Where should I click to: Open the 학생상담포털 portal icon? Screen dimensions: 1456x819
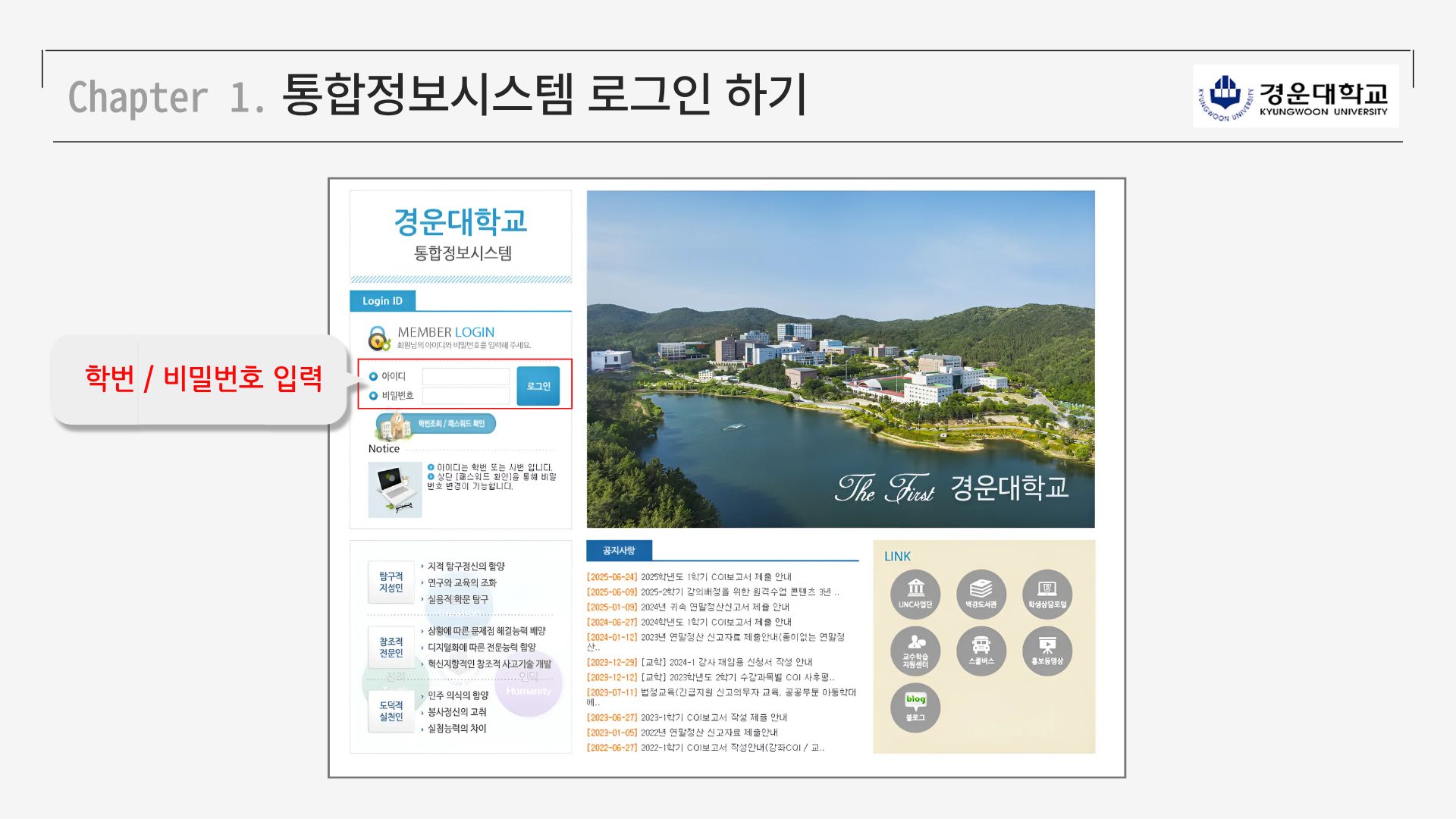tap(1046, 594)
